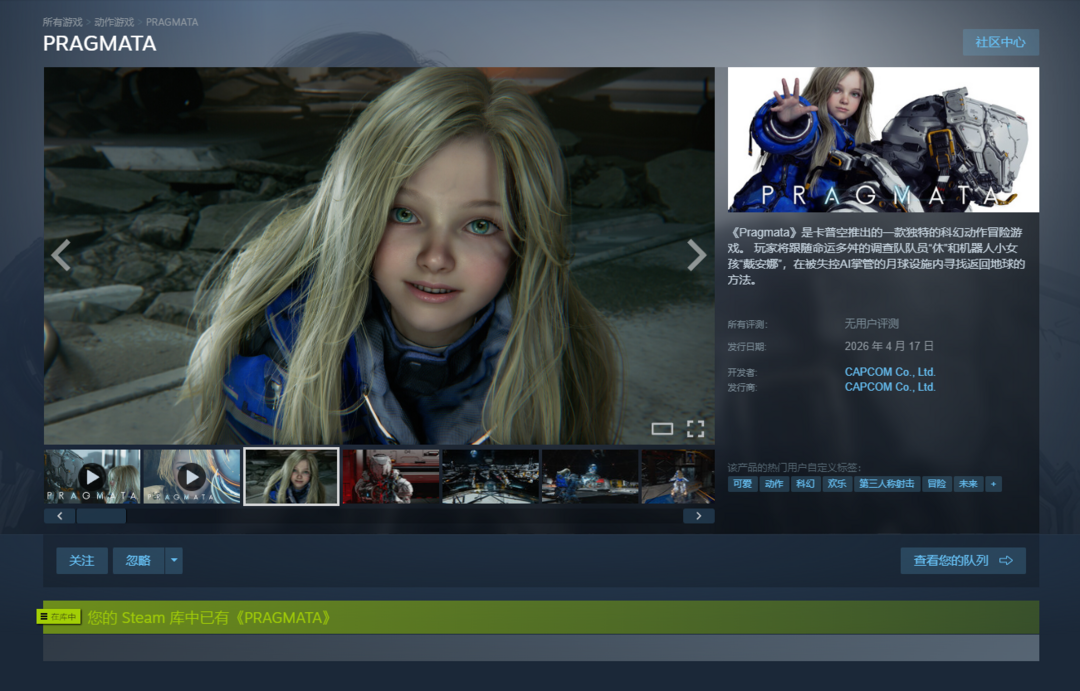Open 动作游戏 breadcrumb category

[114, 21]
